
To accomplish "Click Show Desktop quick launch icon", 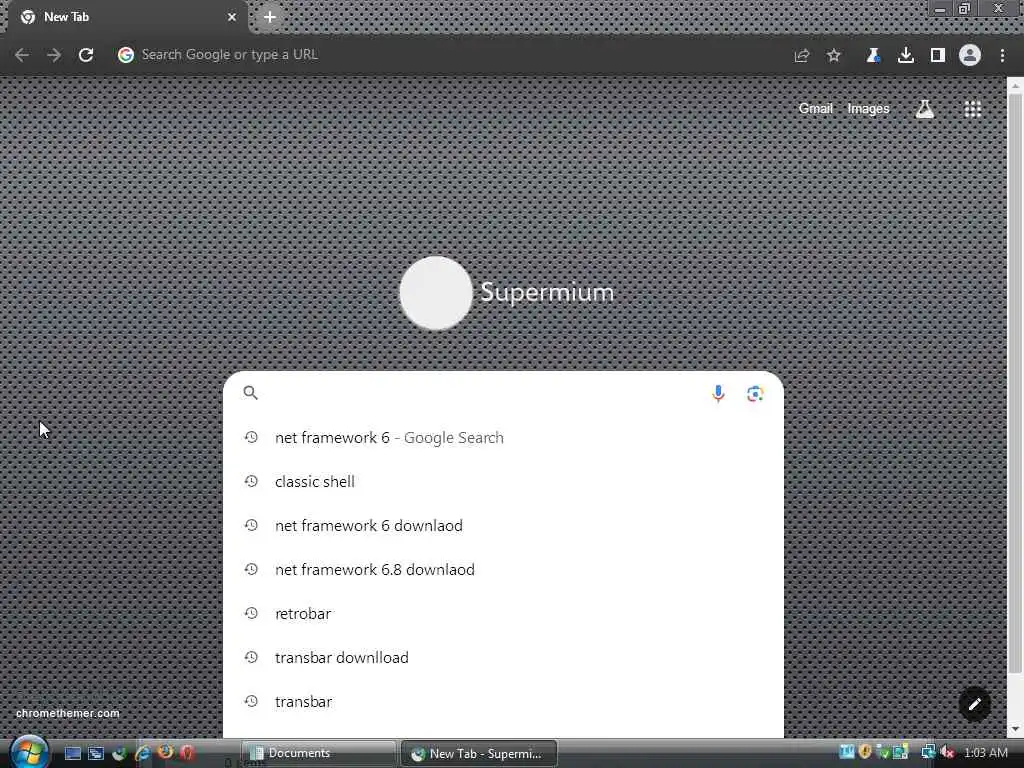I will click(x=73, y=753).
